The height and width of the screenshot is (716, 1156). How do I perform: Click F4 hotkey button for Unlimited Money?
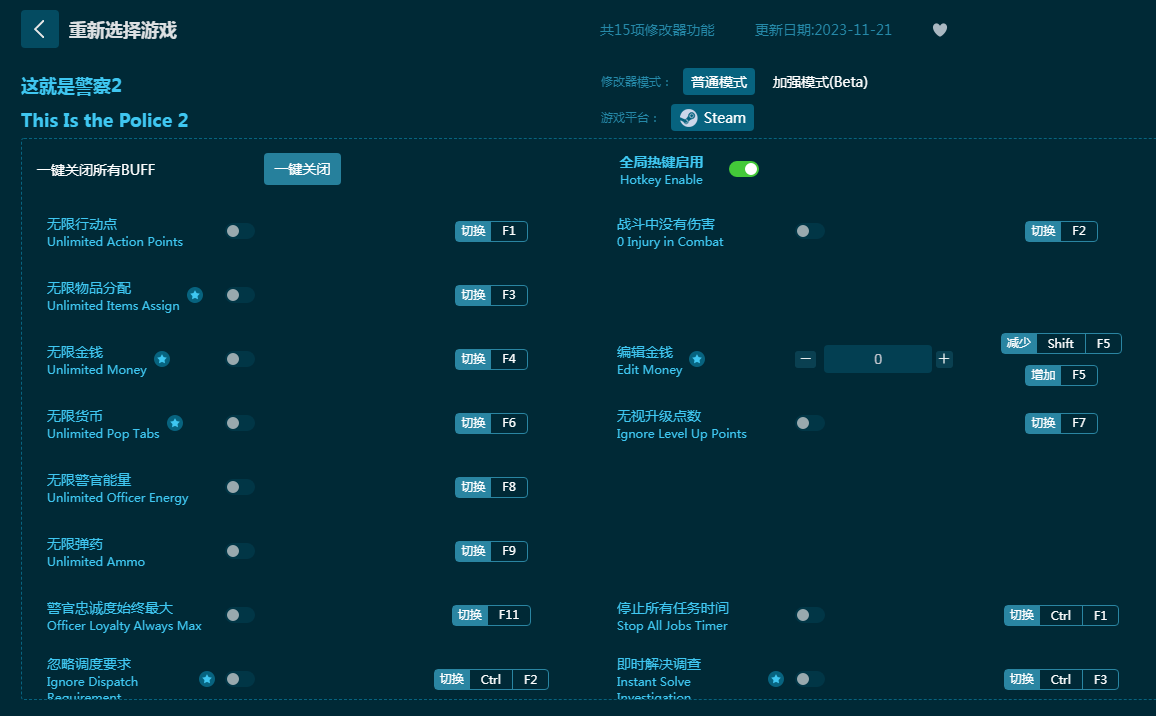[x=491, y=359]
